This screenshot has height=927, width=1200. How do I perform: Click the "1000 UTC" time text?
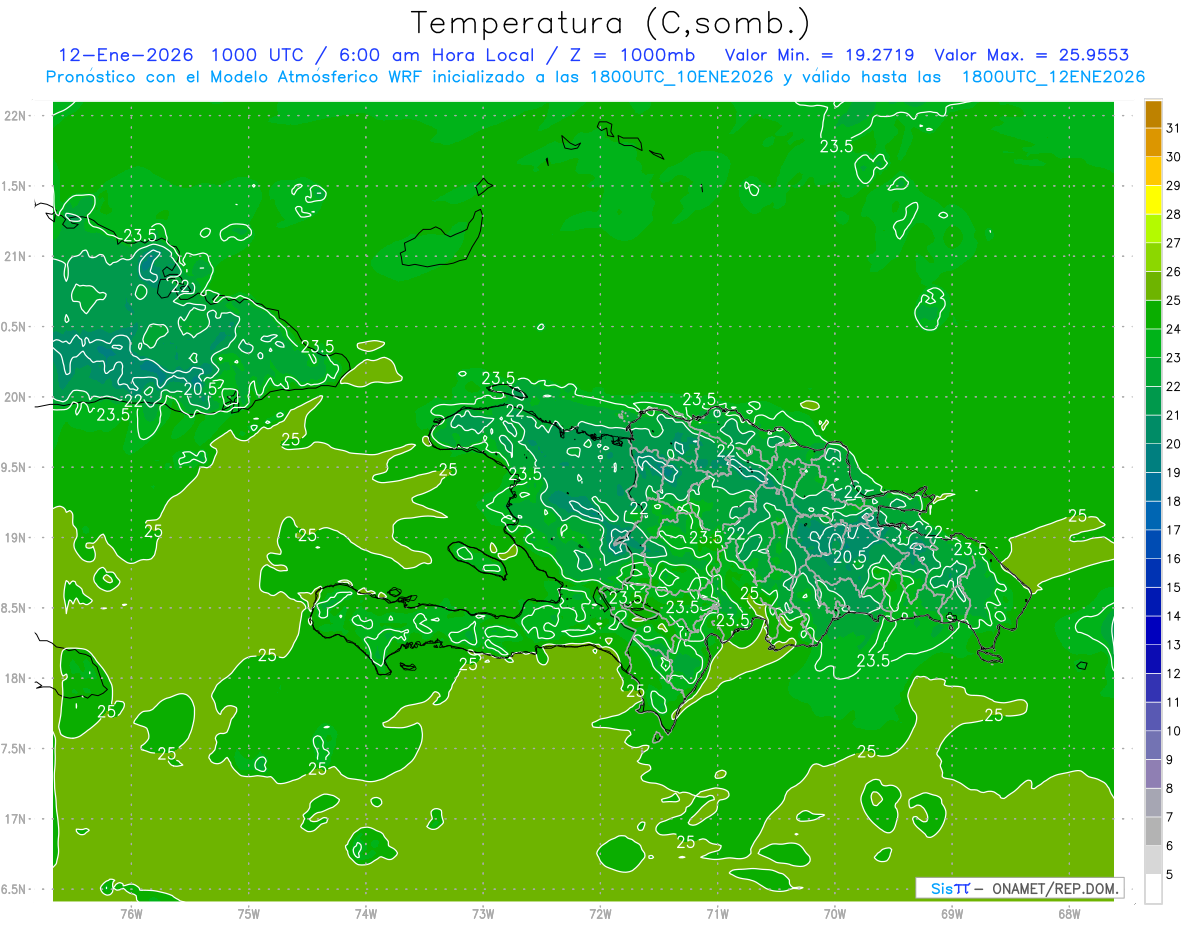point(256,55)
